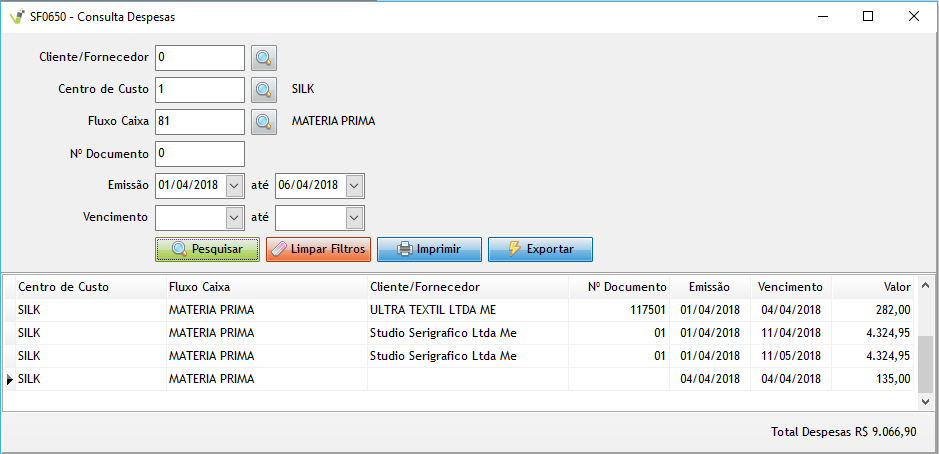
Task: Sort by the Valor column header
Action: coord(896,287)
